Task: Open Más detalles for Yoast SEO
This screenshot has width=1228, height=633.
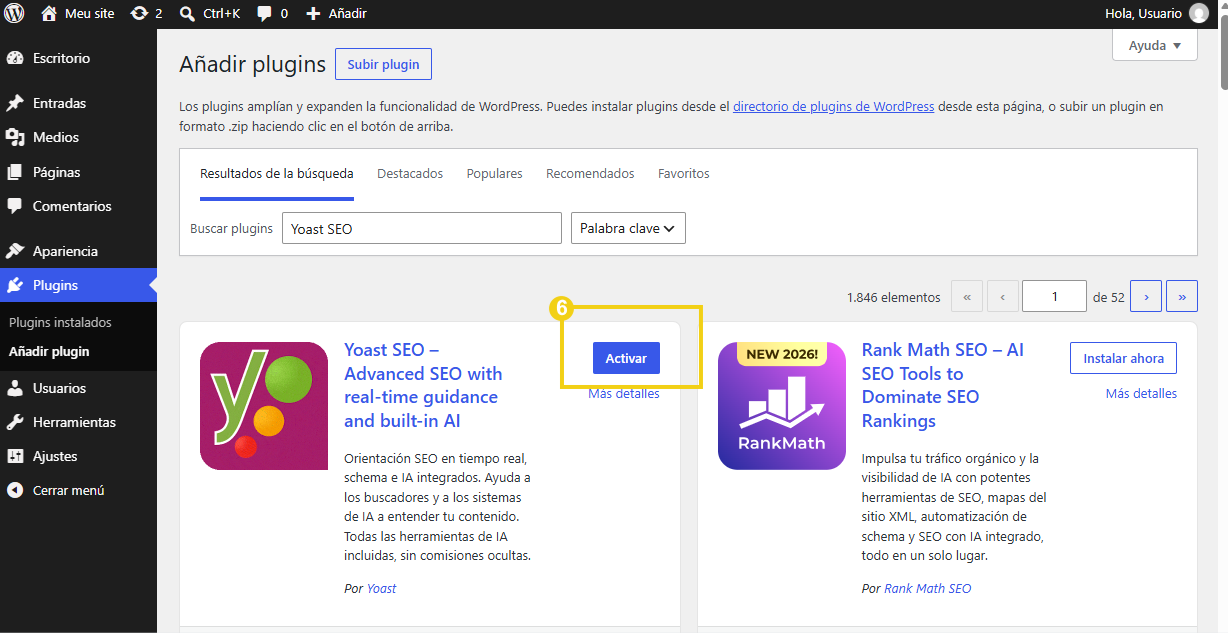Action: point(624,394)
